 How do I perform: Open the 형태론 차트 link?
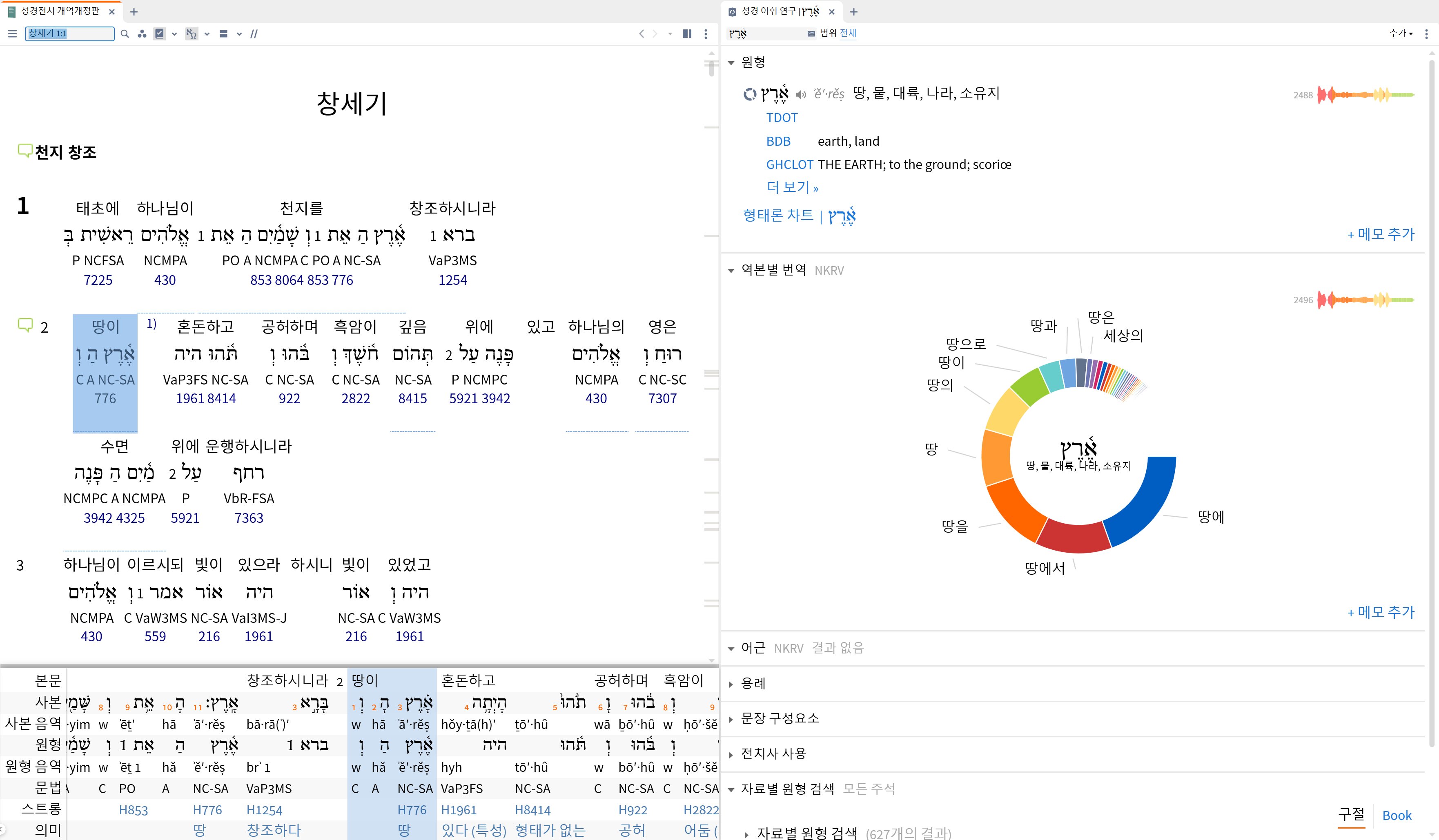(x=799, y=215)
